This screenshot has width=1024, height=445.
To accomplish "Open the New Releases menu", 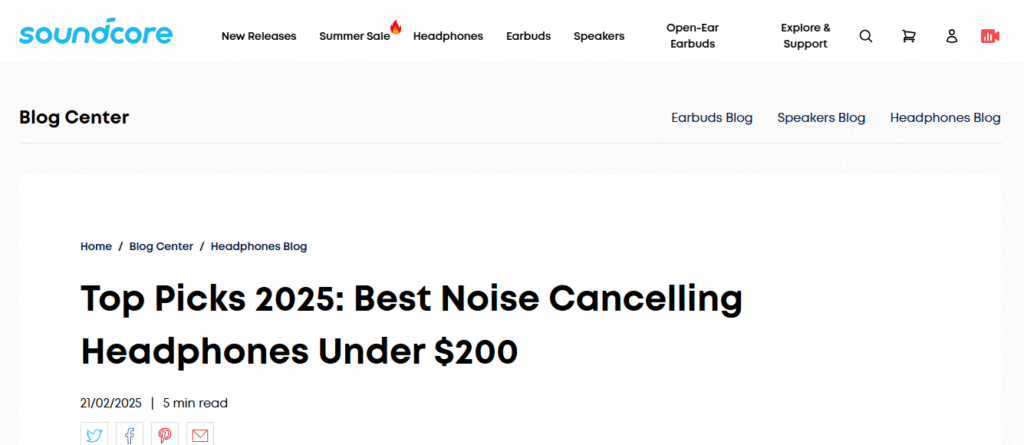I will [x=259, y=36].
